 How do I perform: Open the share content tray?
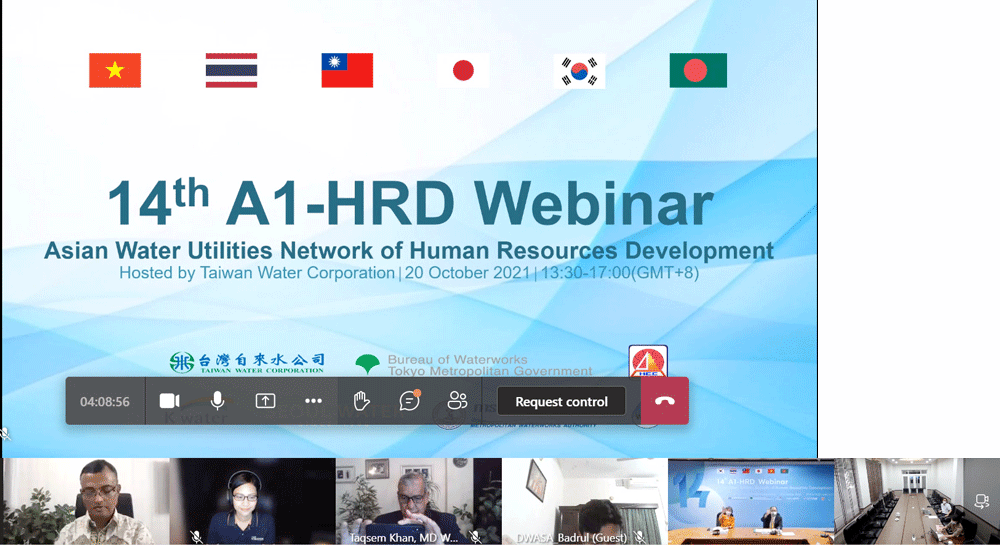[x=265, y=401]
